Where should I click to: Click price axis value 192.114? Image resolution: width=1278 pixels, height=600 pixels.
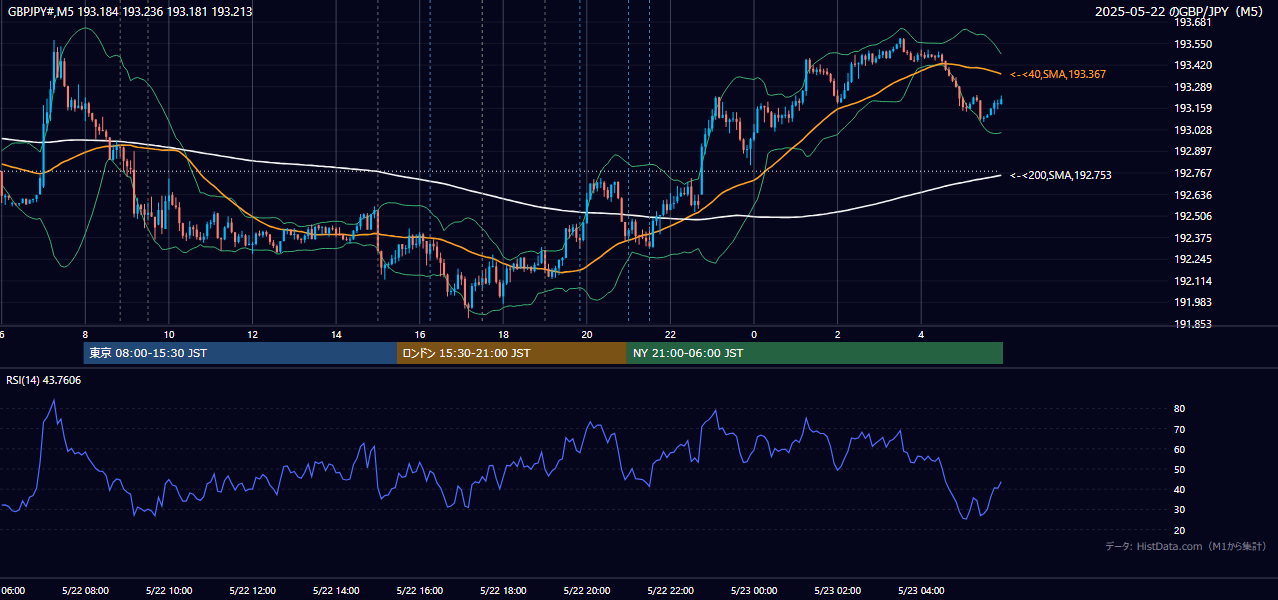[1192, 281]
